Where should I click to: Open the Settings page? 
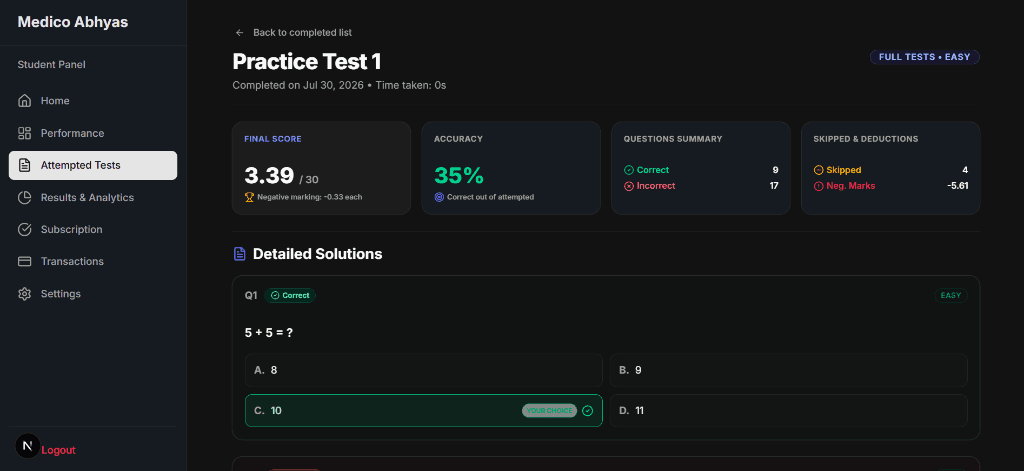(x=93, y=294)
